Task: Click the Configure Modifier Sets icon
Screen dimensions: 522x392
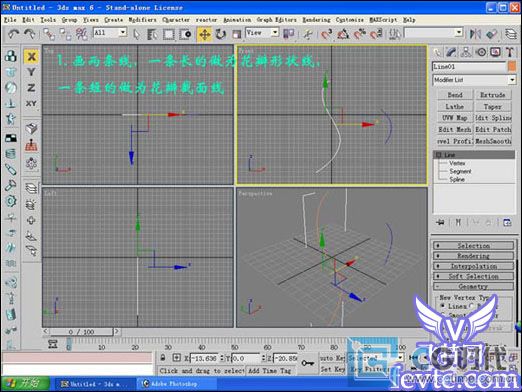Action: (x=507, y=222)
